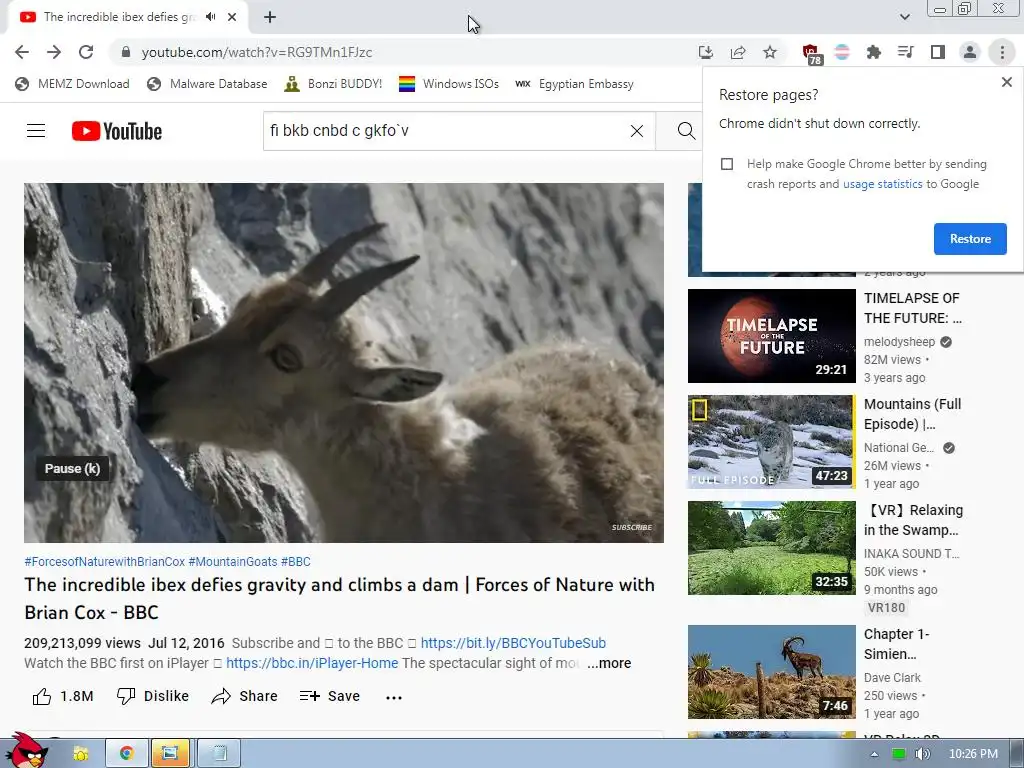Tick the crash reports checkbox
Image resolution: width=1024 pixels, height=768 pixels.
click(727, 164)
